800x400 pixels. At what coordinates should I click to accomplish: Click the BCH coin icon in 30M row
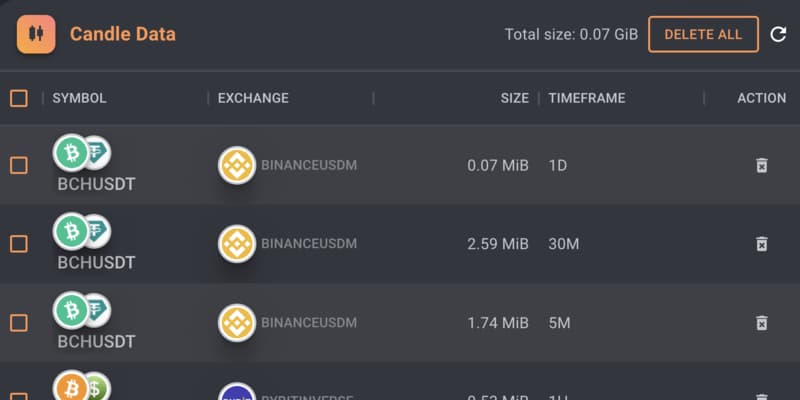(71, 231)
